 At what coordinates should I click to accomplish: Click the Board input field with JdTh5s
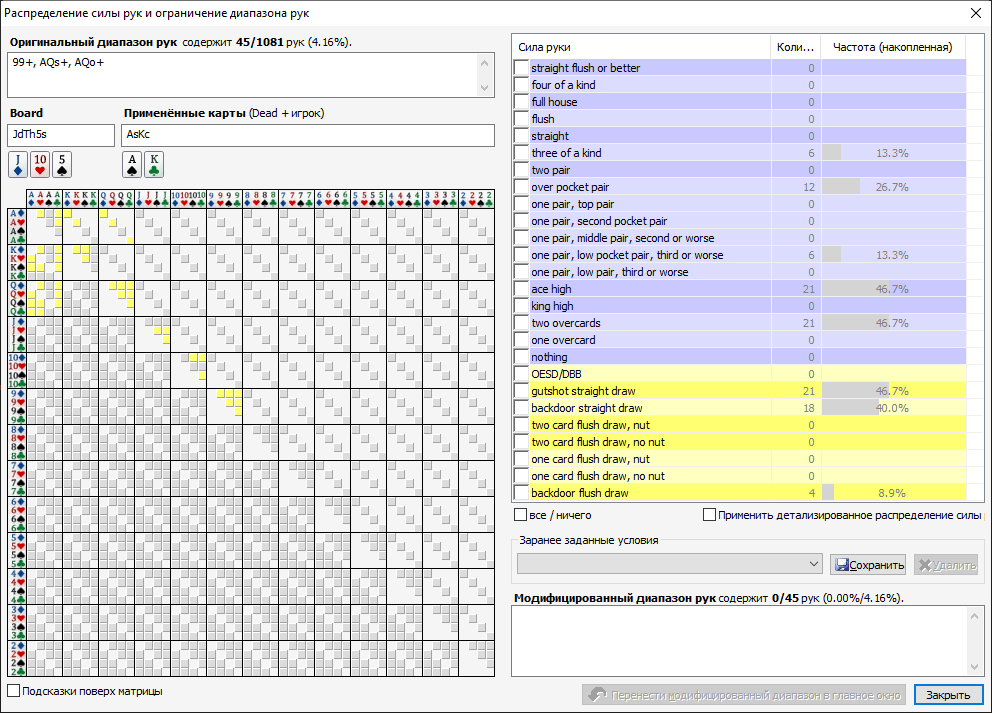(61, 135)
